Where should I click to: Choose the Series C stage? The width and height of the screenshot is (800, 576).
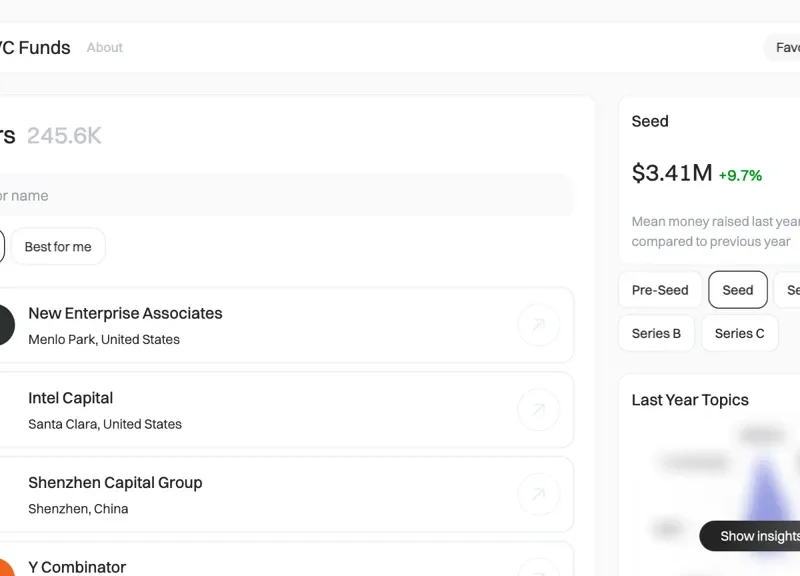pyautogui.click(x=739, y=333)
